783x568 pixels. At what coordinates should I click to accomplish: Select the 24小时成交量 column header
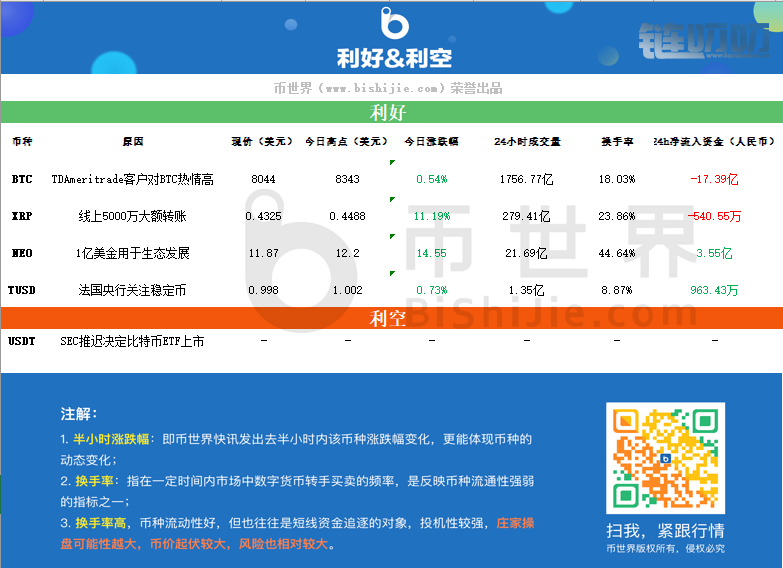pos(527,141)
